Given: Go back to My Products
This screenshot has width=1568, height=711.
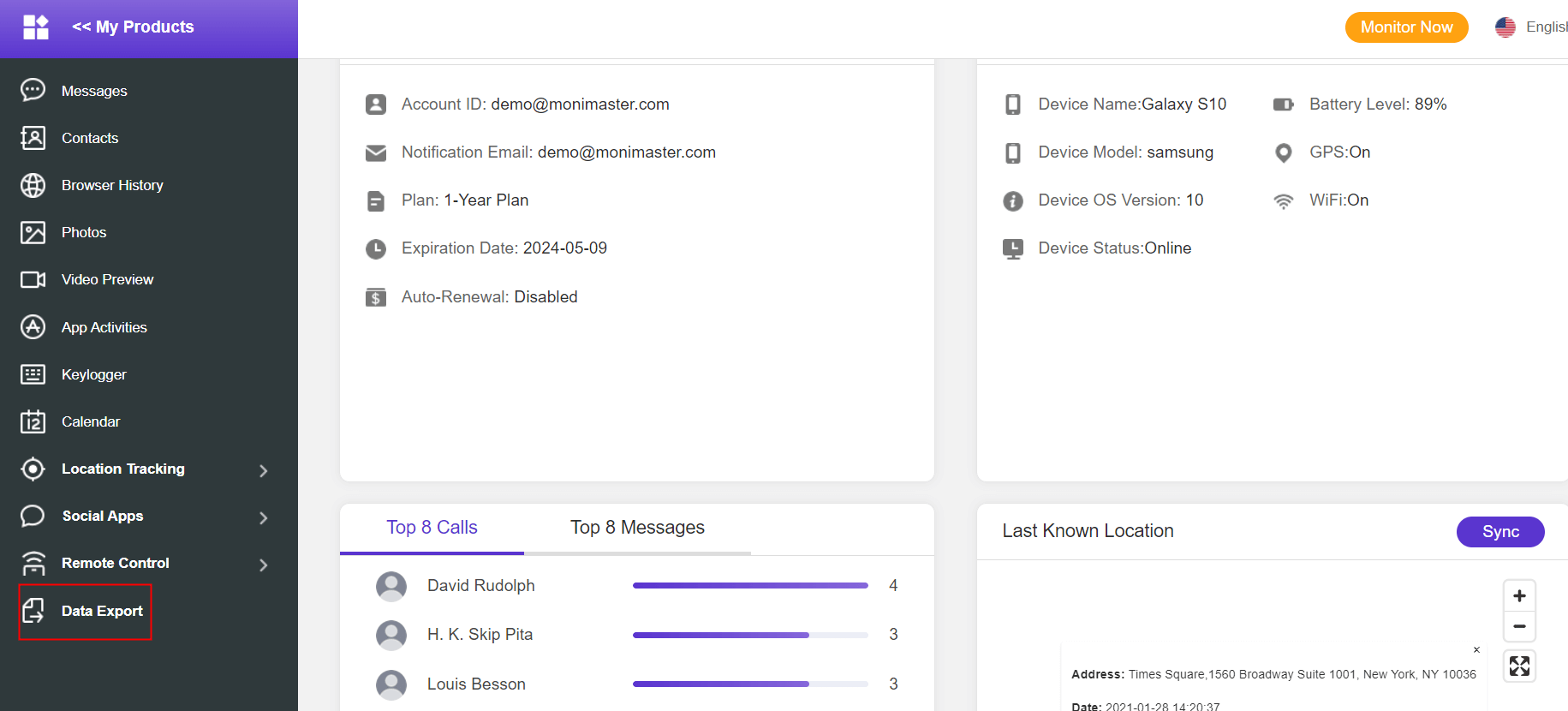Looking at the screenshot, I should point(133,27).
